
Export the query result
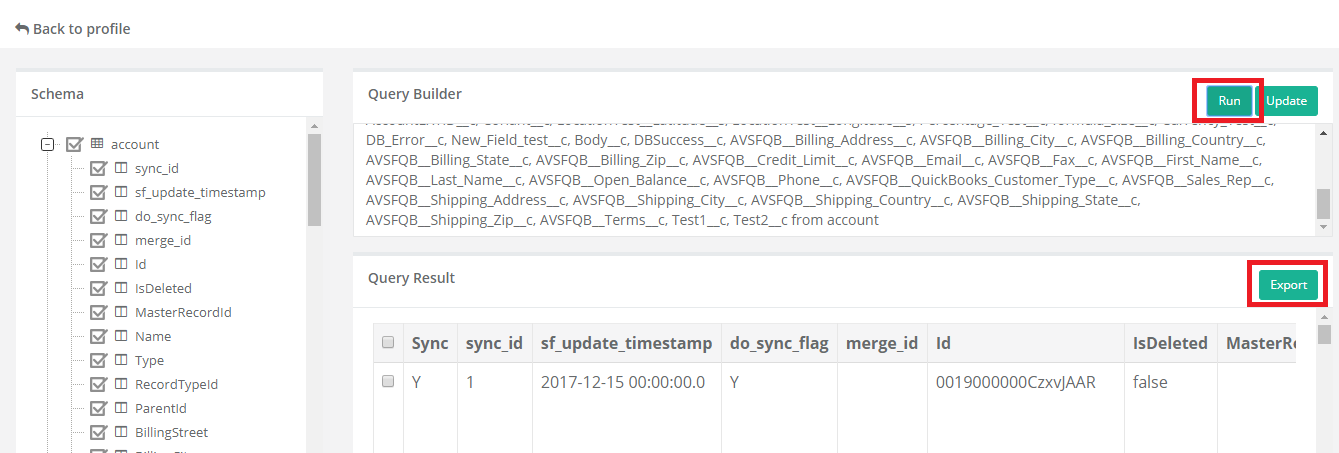1288,285
